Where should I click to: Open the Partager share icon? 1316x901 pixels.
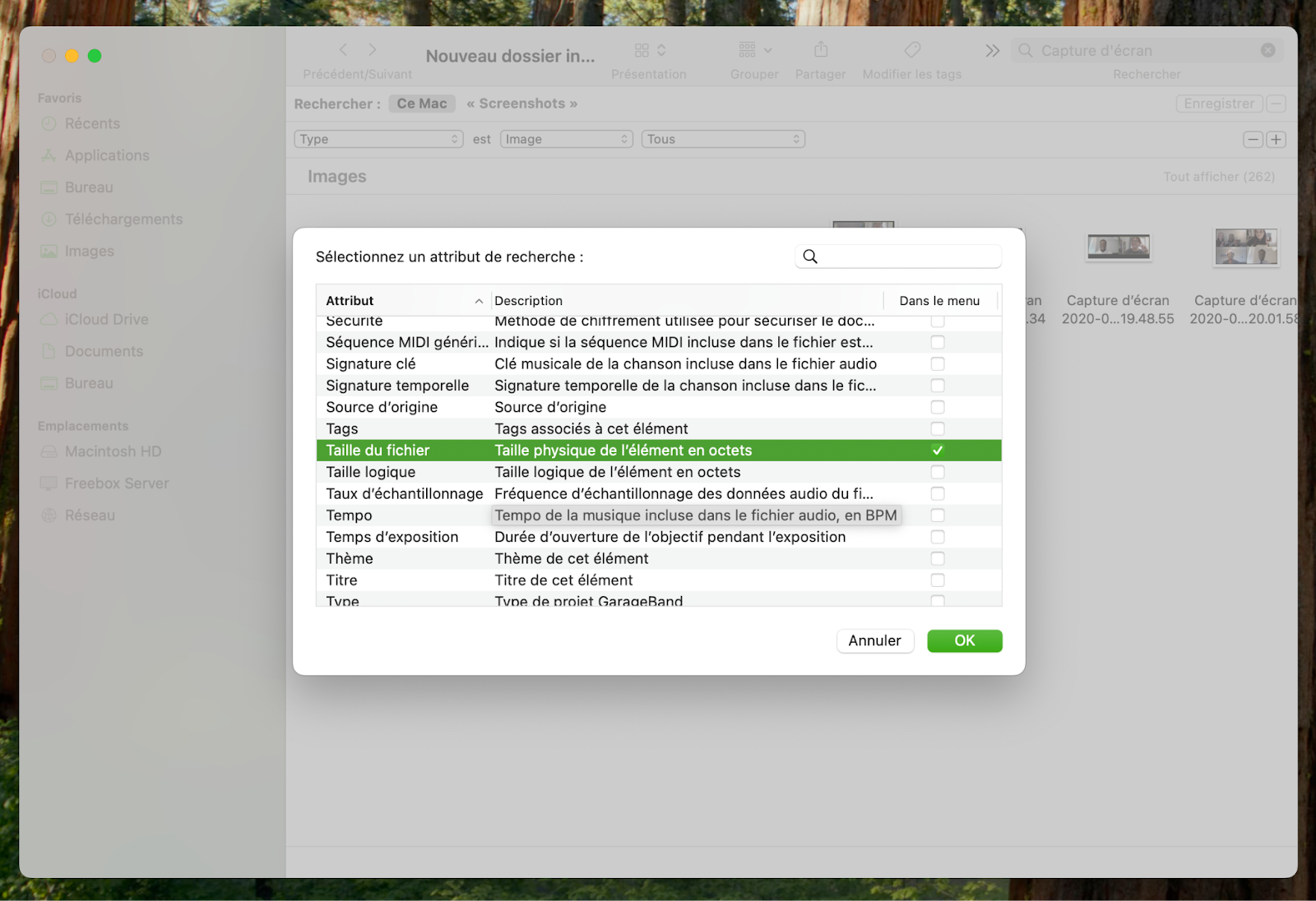820,51
